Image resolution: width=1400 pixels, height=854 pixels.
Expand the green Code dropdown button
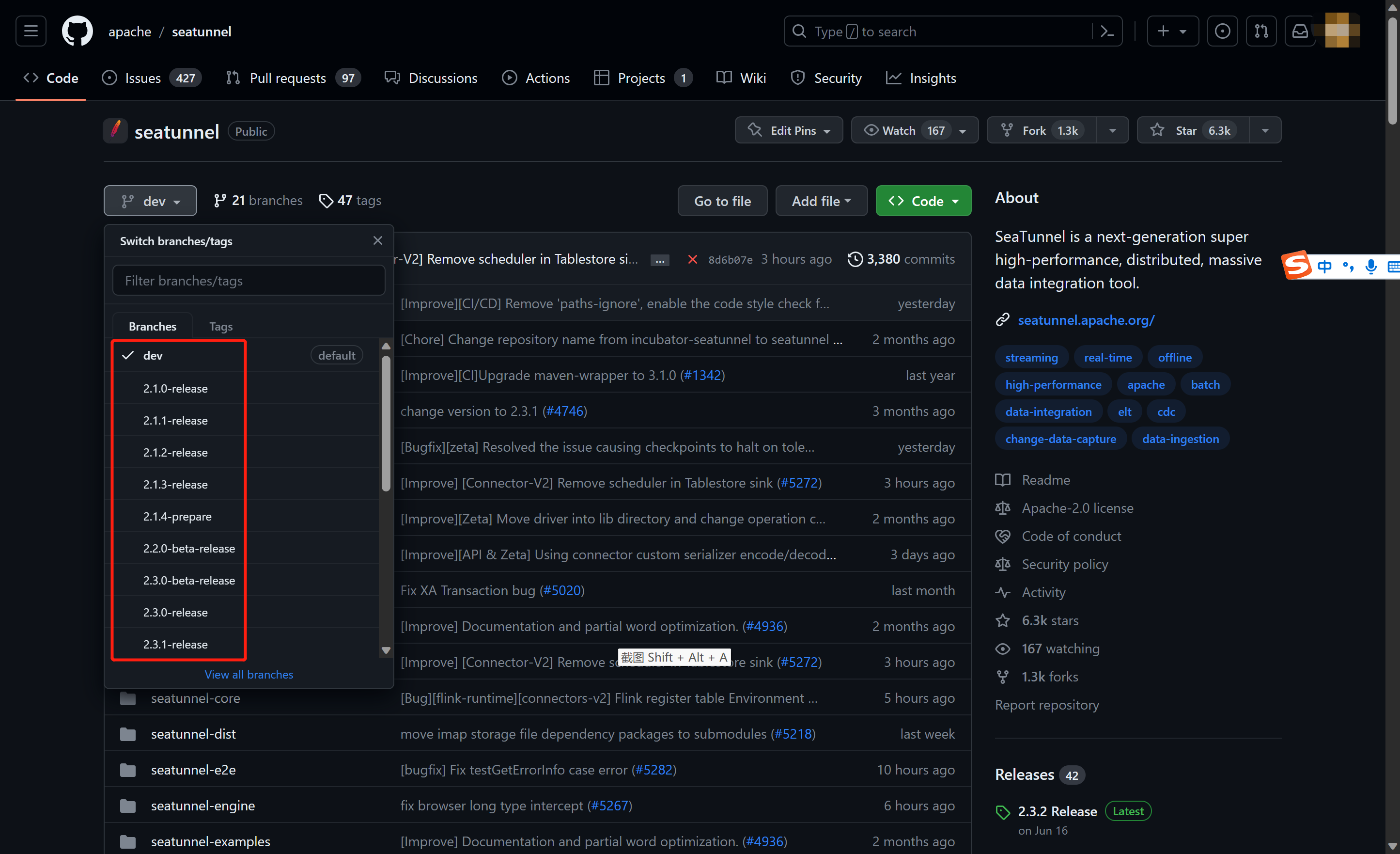(923, 201)
